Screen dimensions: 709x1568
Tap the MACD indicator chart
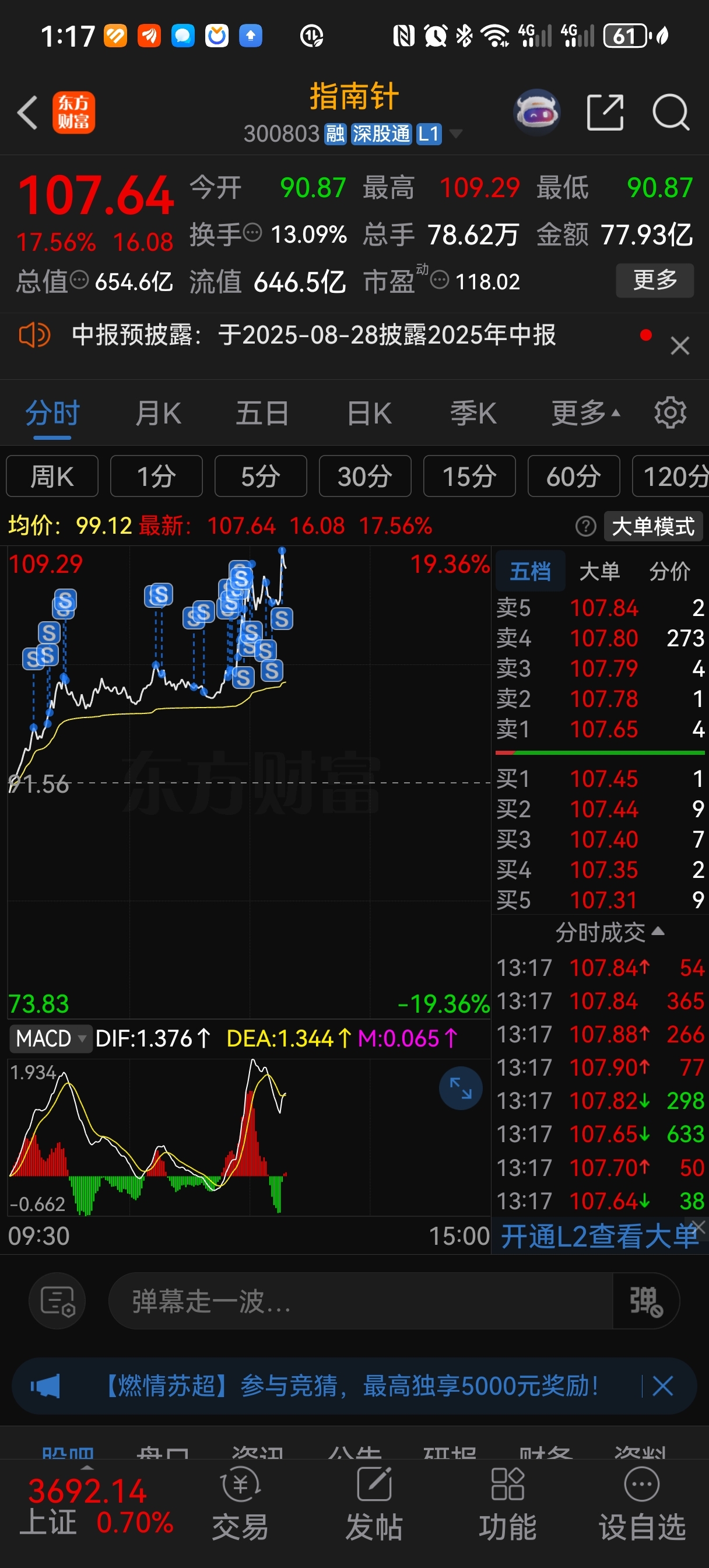coord(249,1136)
